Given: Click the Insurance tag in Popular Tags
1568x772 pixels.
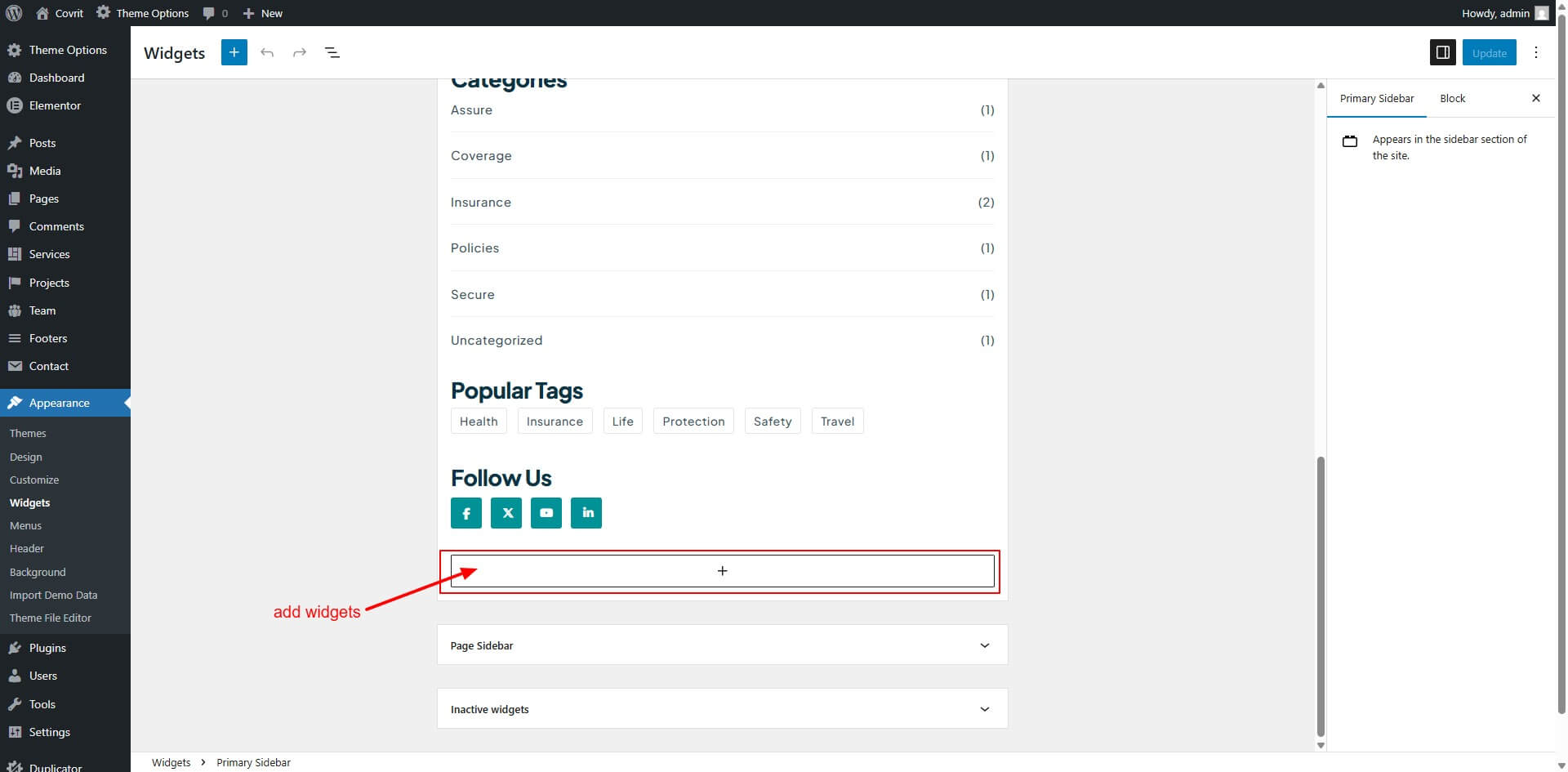Looking at the screenshot, I should coord(555,422).
